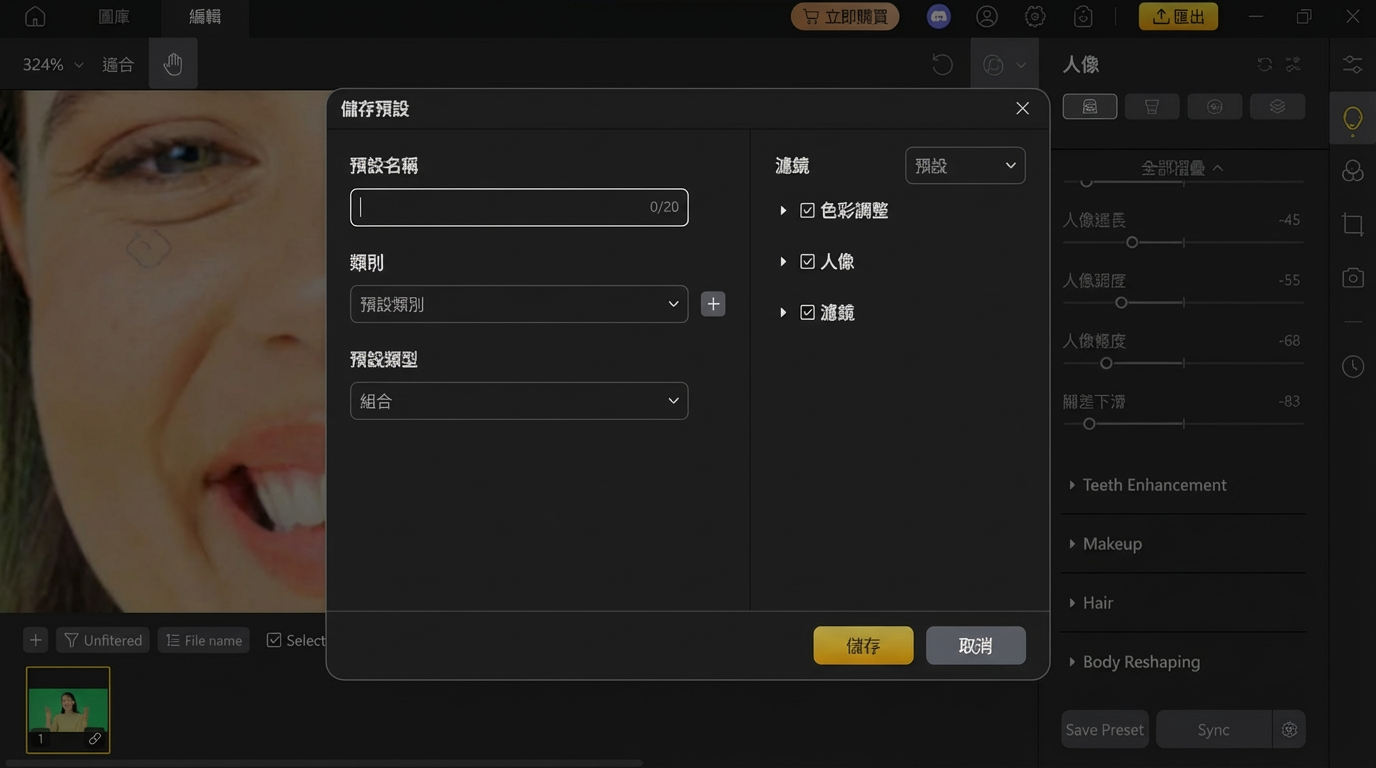The image size is (1376, 768).
Task: Click the yellow 儲存 button
Action: pos(863,646)
